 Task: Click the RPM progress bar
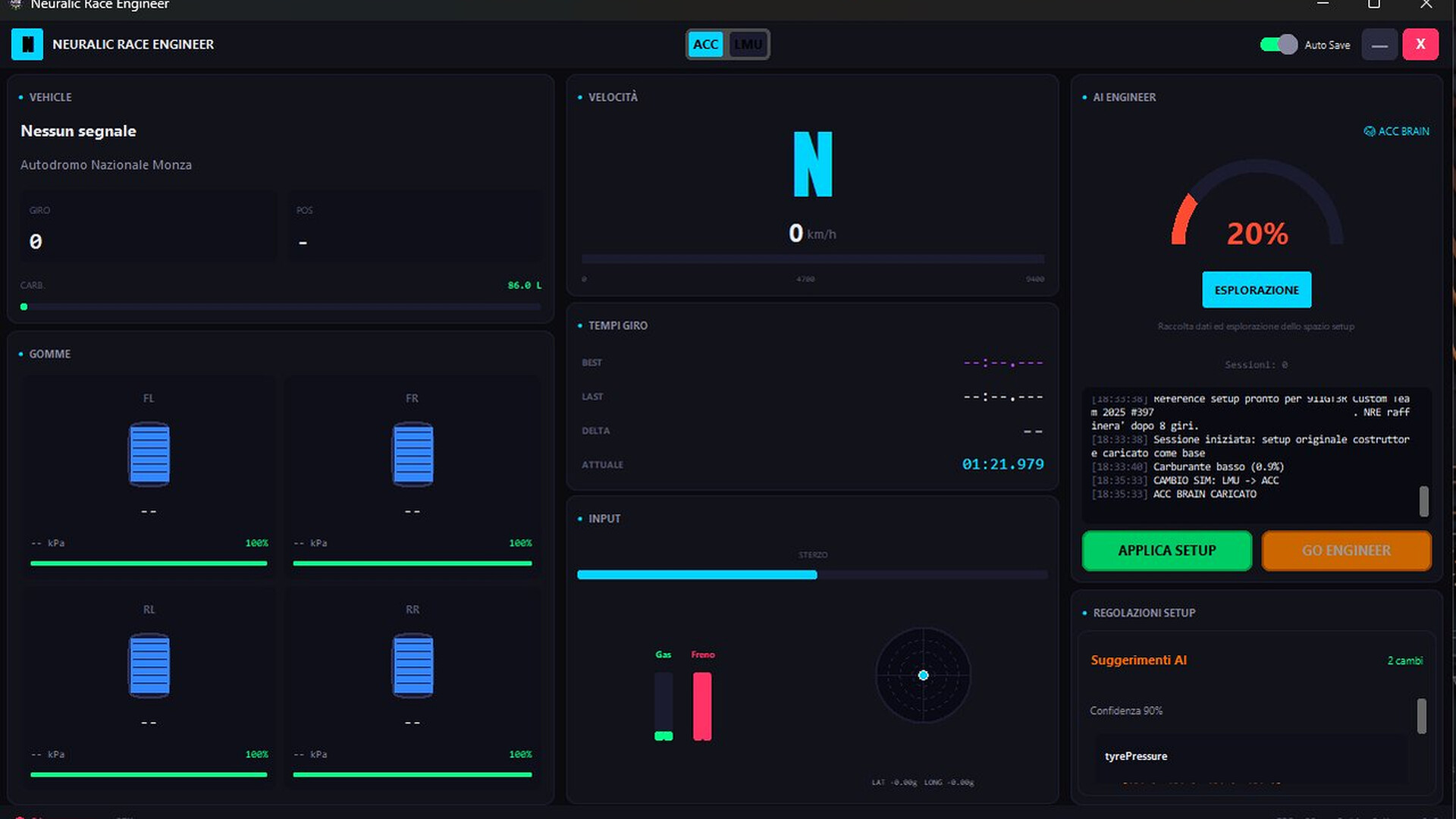point(812,259)
